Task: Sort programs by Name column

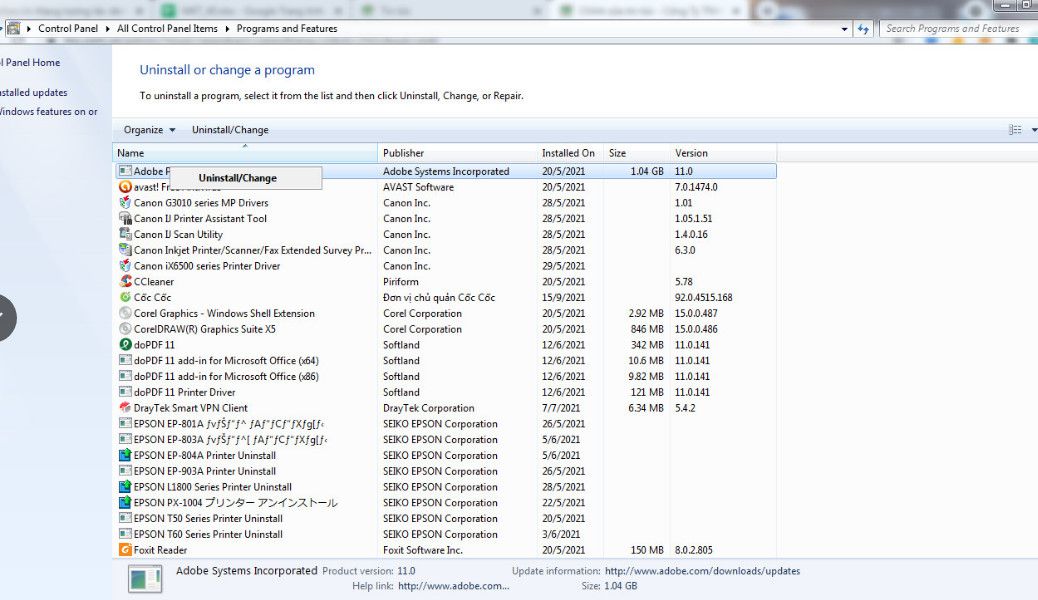Action: click(x=245, y=153)
